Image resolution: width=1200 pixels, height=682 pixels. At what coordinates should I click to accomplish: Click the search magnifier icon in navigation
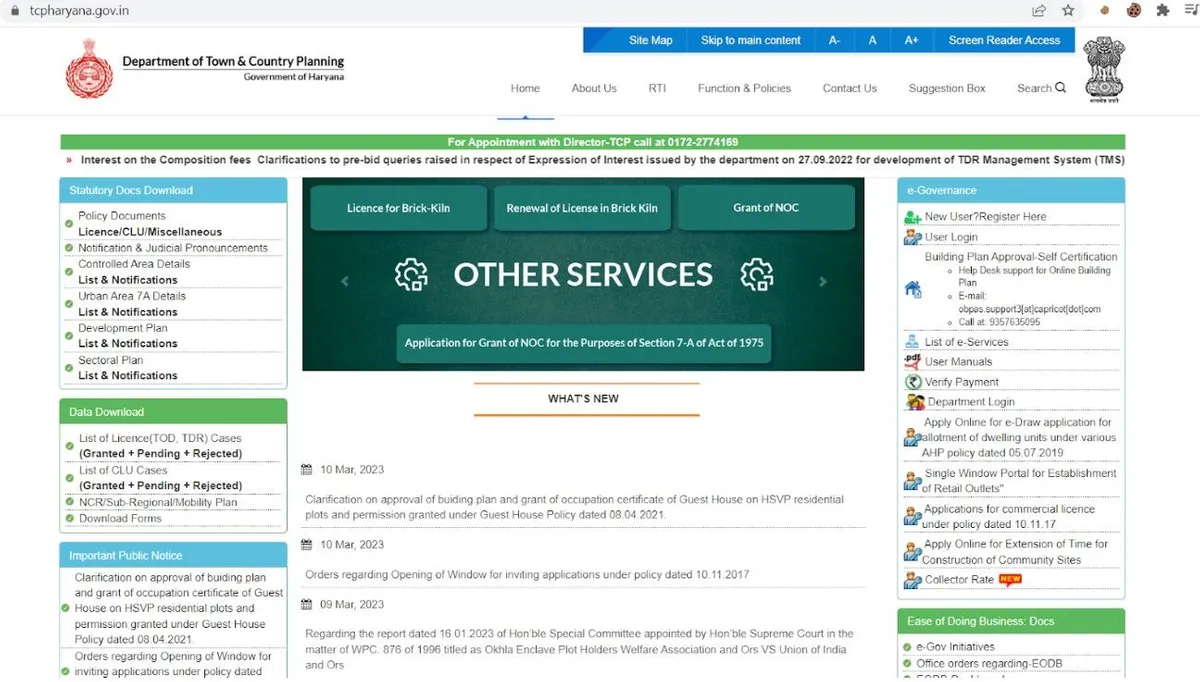[x=1060, y=88]
